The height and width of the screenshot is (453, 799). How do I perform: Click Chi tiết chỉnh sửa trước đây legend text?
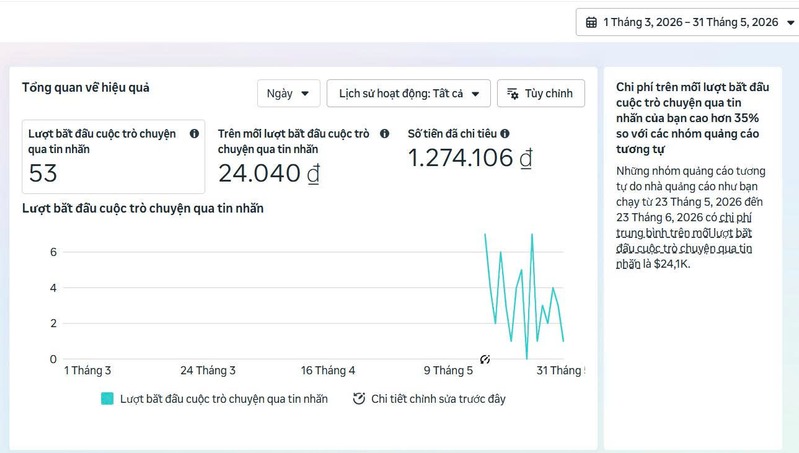tap(438, 399)
